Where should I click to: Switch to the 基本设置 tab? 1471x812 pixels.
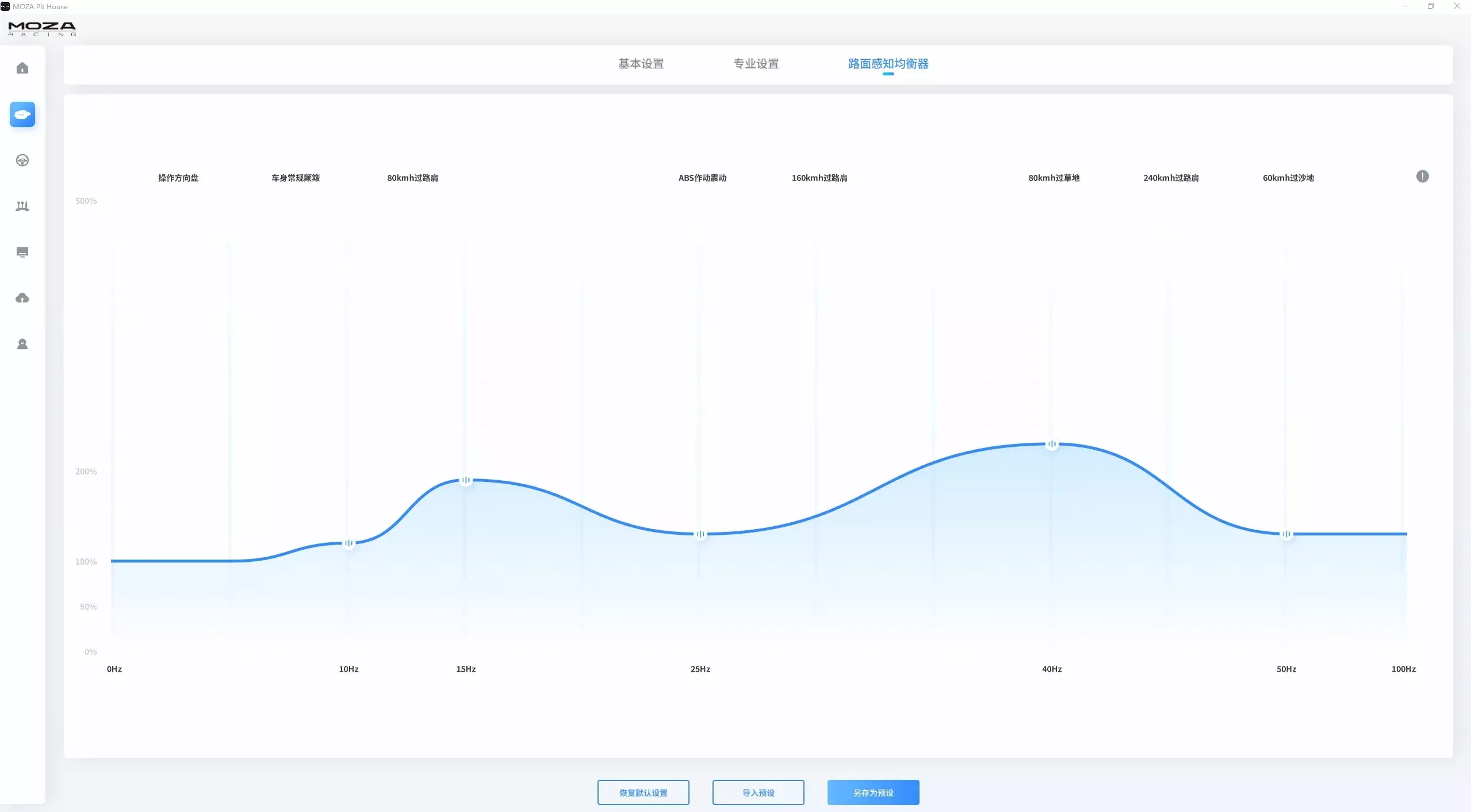pos(641,64)
